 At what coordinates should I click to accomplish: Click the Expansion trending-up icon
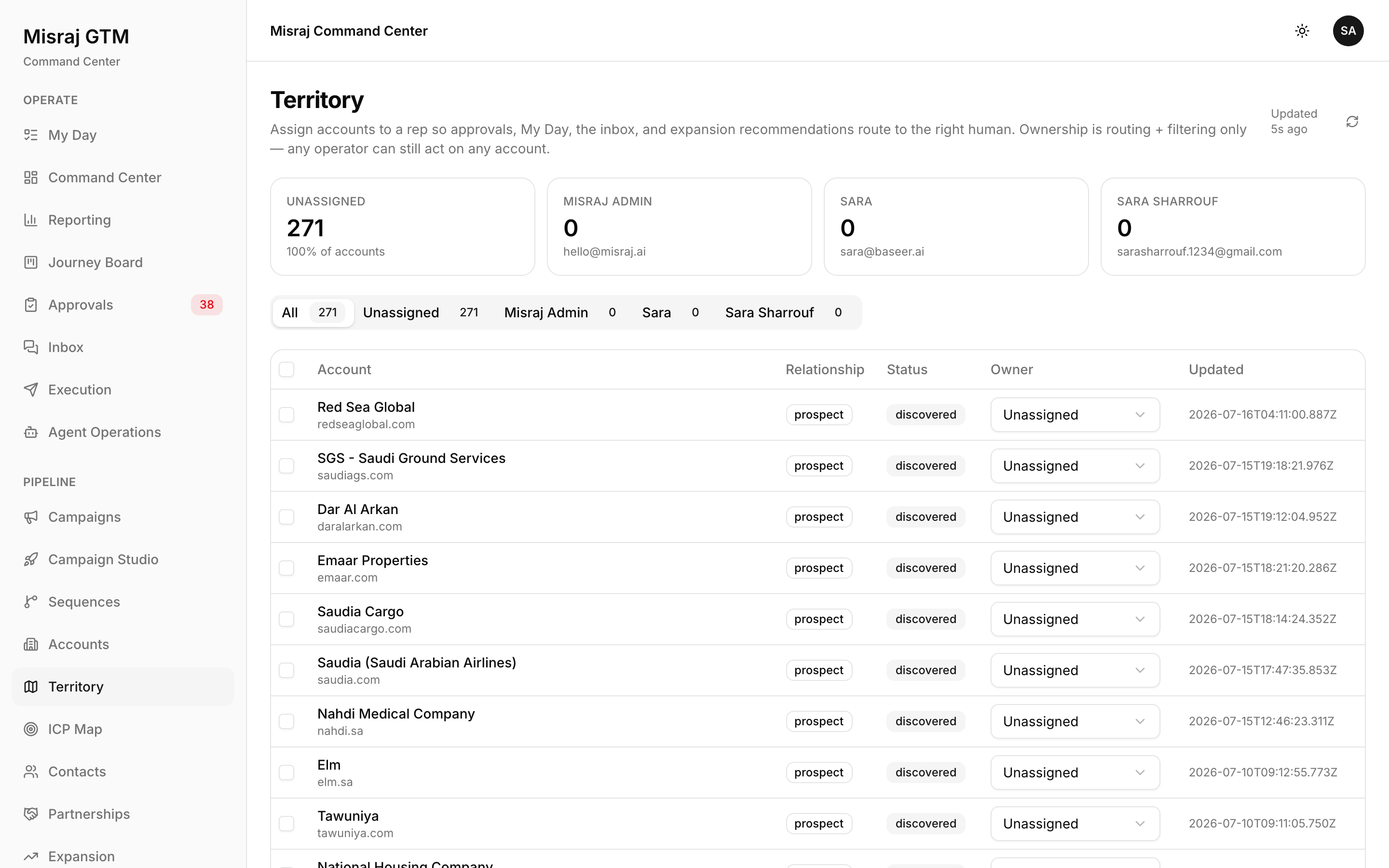click(31, 857)
